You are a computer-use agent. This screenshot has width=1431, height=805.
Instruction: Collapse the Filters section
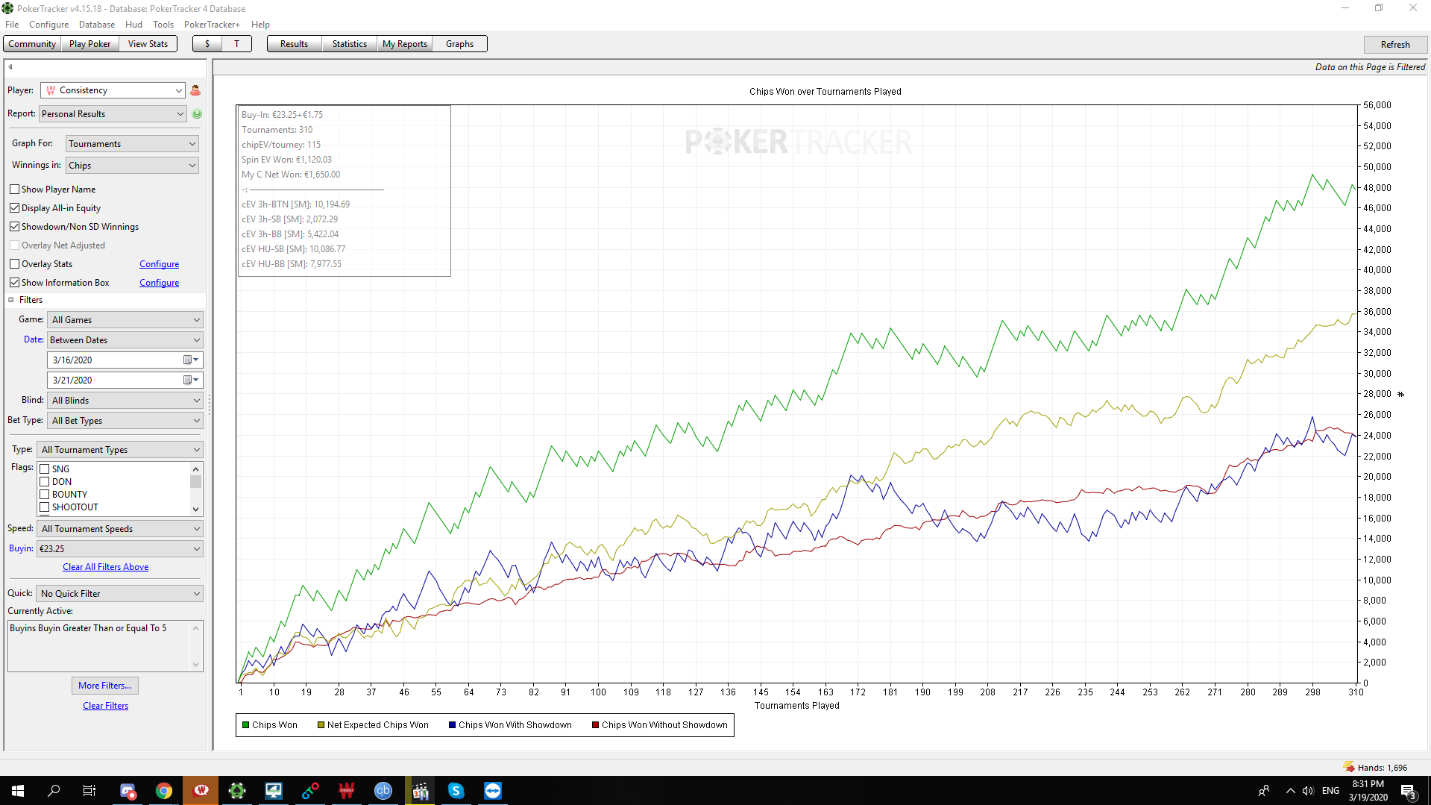12,300
